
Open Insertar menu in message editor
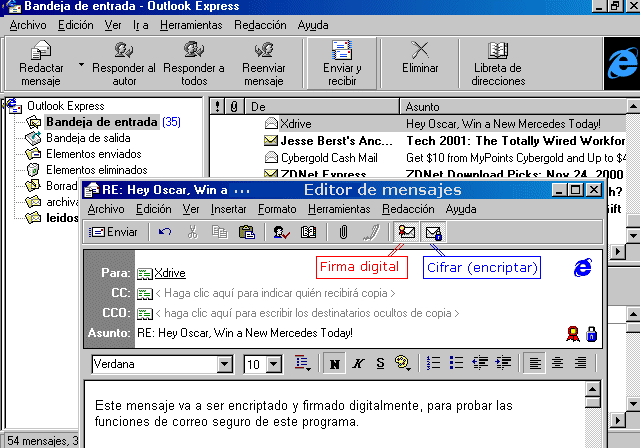(x=229, y=209)
